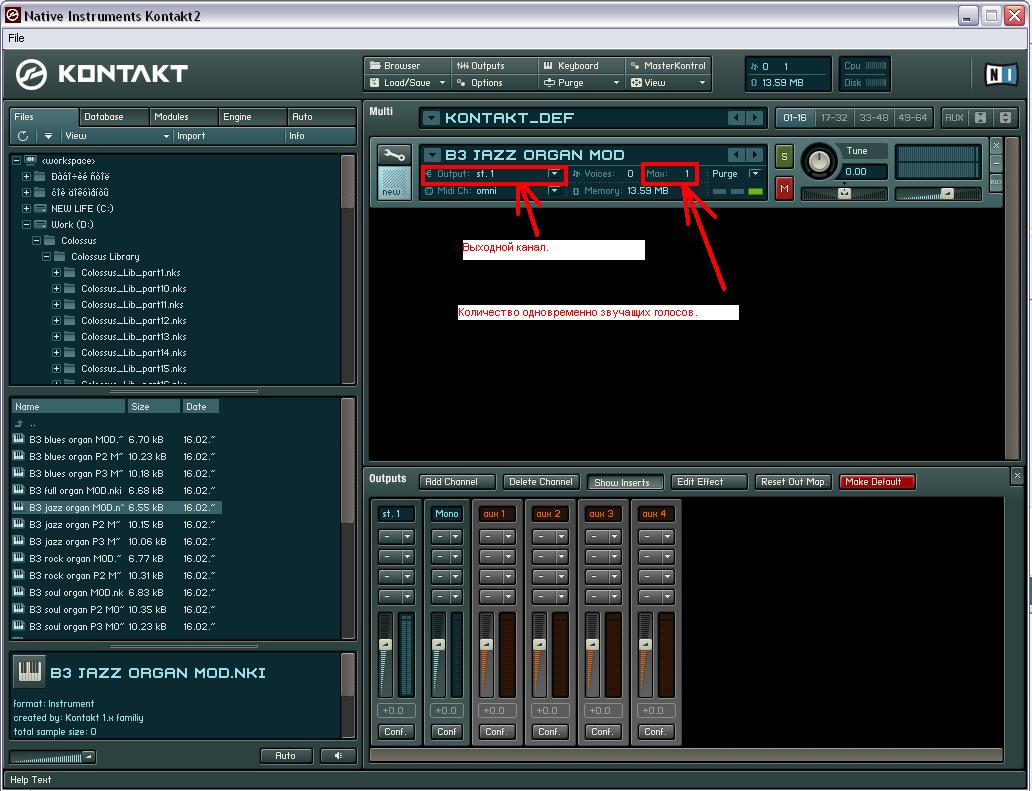Switch to the Database tab

pyautogui.click(x=113, y=116)
